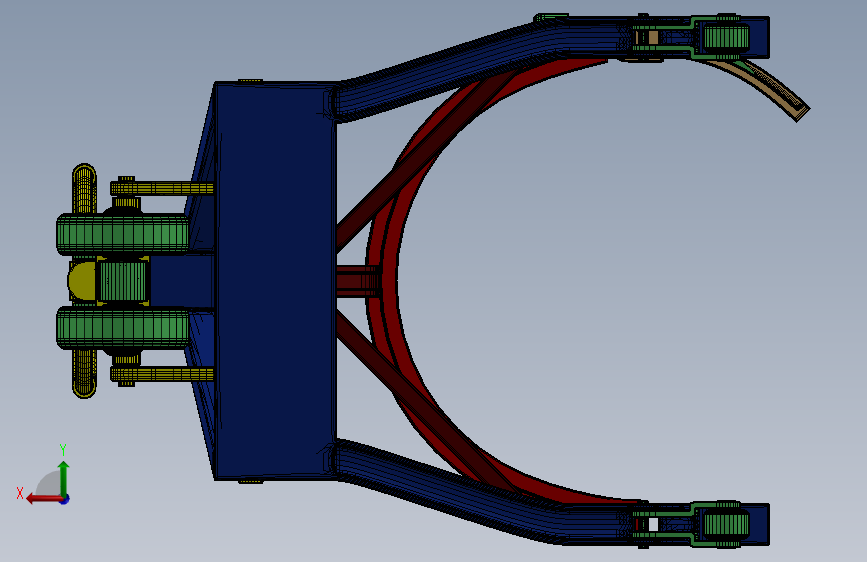Select the lower yellow horizontal rod
This screenshot has height=562, width=867.
[x=162, y=374]
